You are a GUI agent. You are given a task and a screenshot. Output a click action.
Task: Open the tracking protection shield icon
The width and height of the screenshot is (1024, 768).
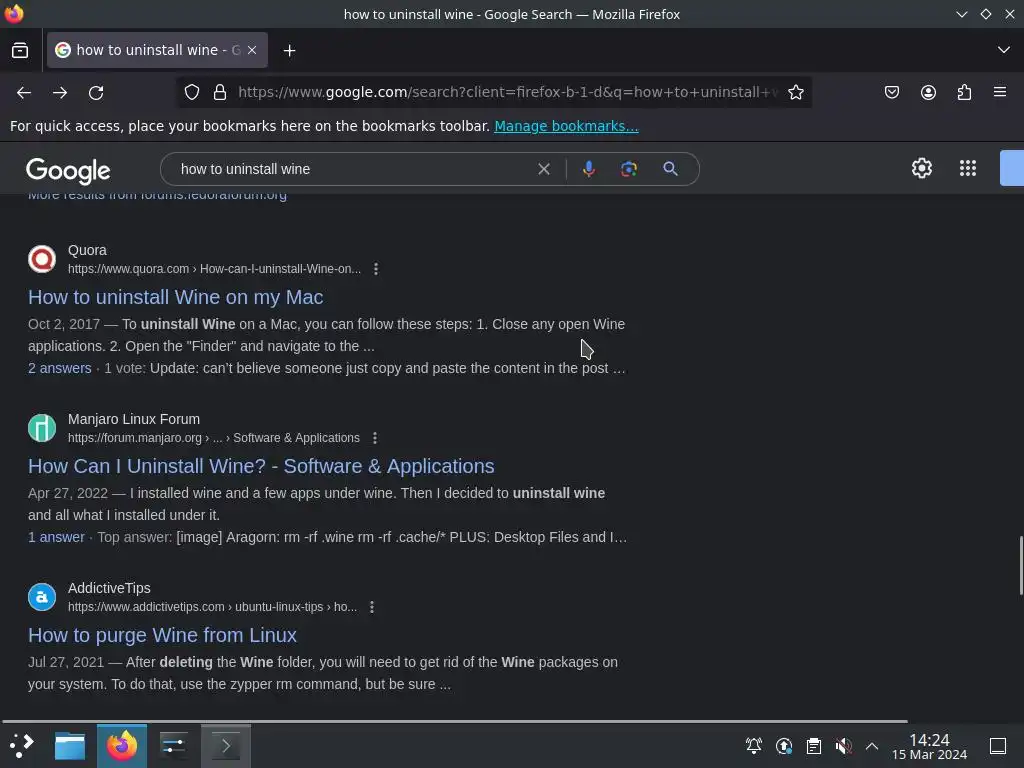[x=191, y=93]
